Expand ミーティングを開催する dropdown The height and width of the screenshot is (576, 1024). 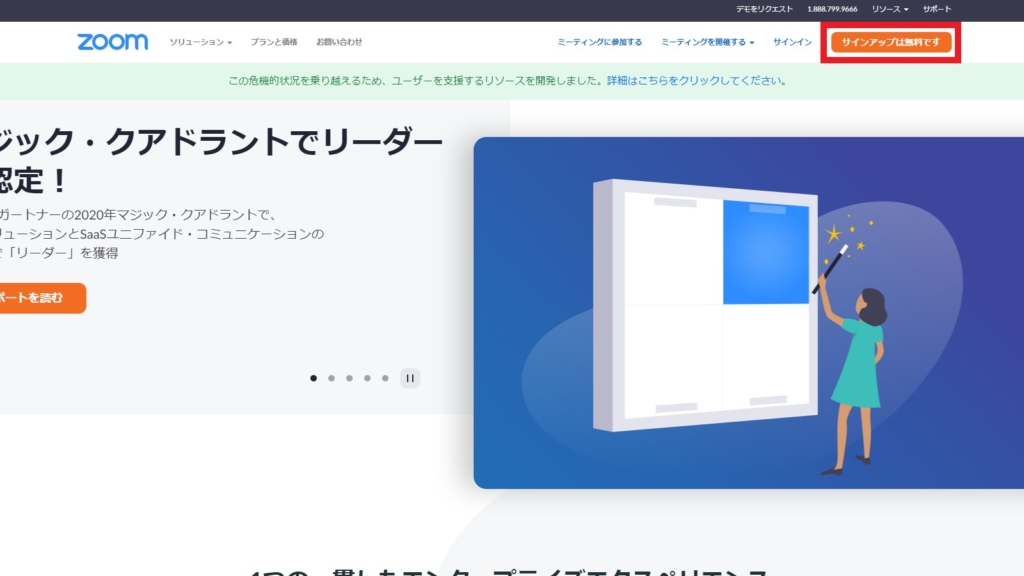(x=707, y=42)
